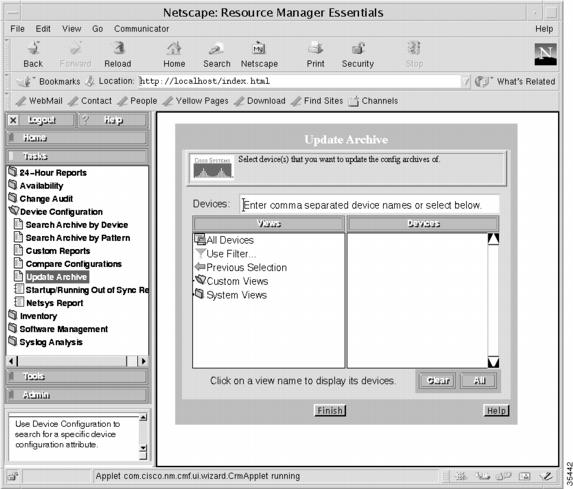Open the Netsys Report item
The image size is (573, 489).
click(49, 303)
